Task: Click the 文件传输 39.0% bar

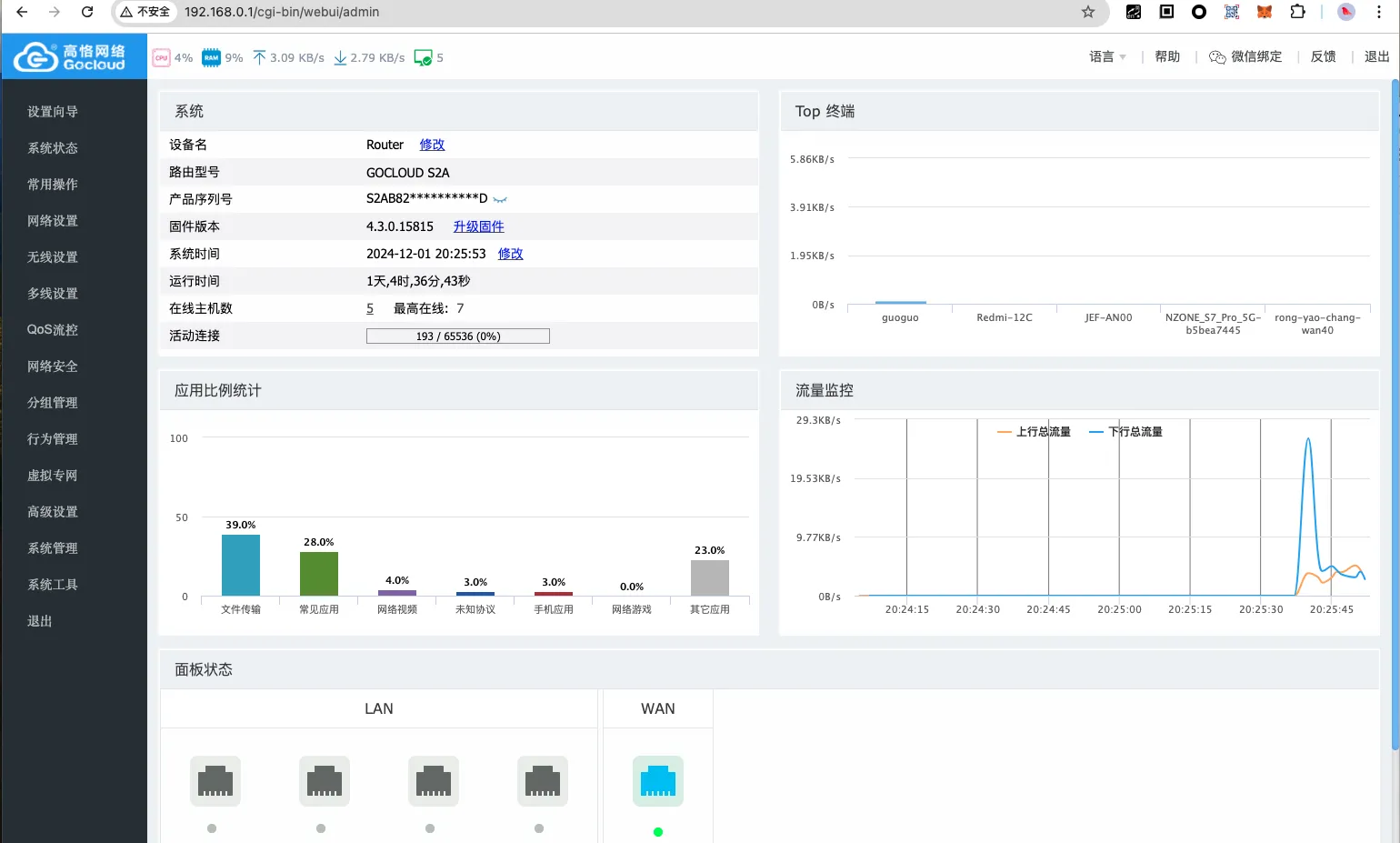Action: coord(241,565)
